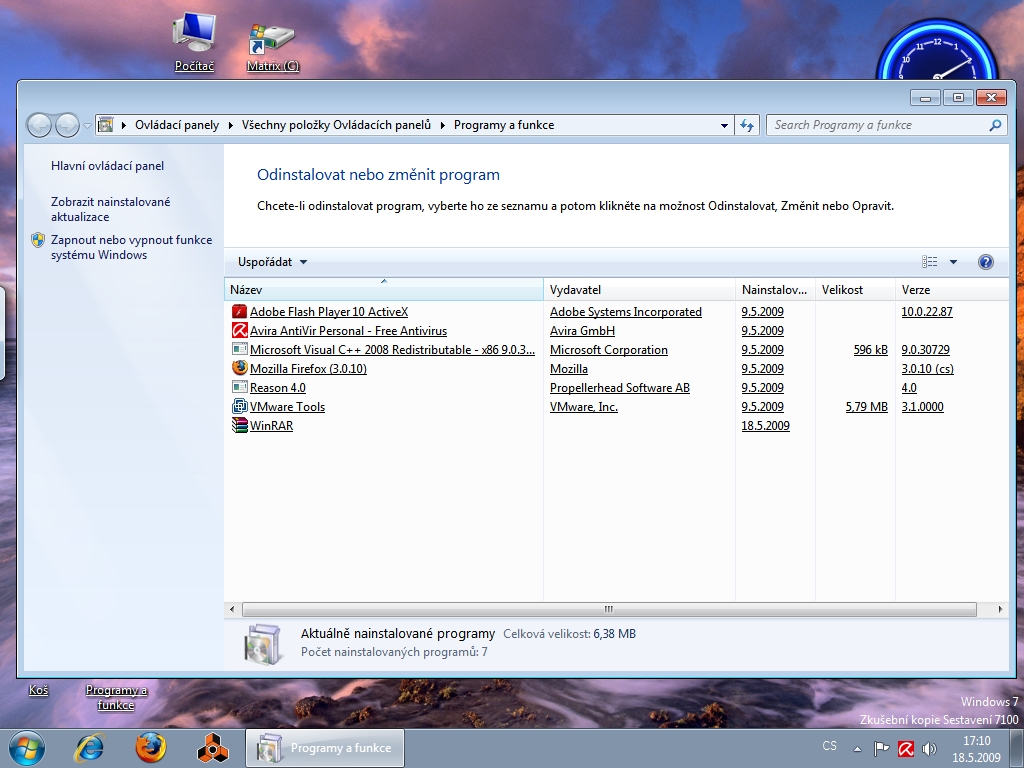Screen dimensions: 1024x768
Task: Click the scroll right arrow of the list
Action: click(1000, 609)
